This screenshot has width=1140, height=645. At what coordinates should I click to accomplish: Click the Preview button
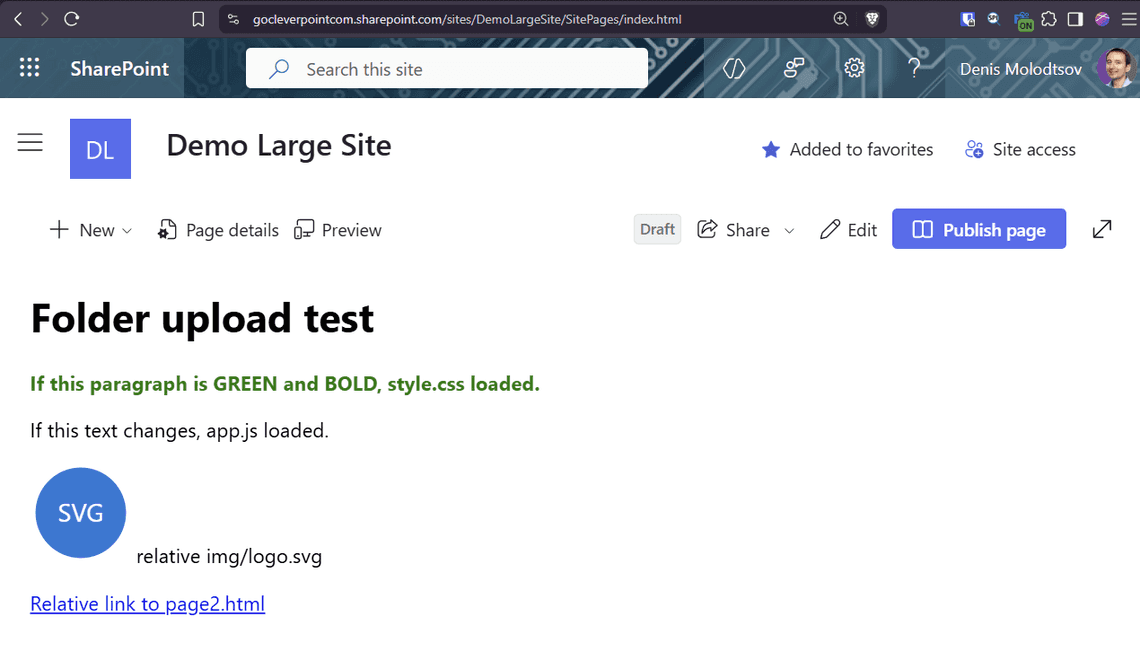[x=338, y=231]
